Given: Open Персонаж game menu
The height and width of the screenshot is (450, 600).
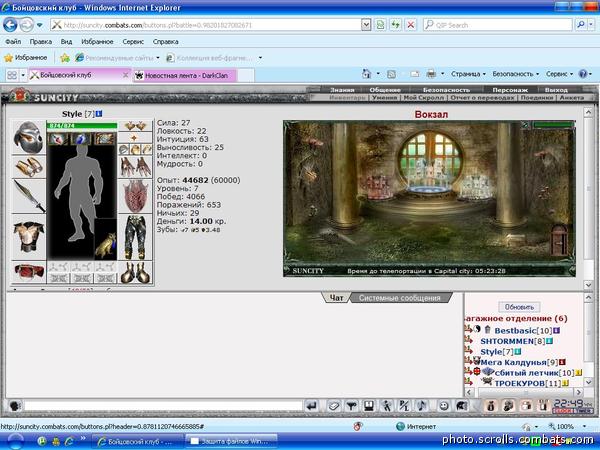Looking at the screenshot, I should point(510,90).
